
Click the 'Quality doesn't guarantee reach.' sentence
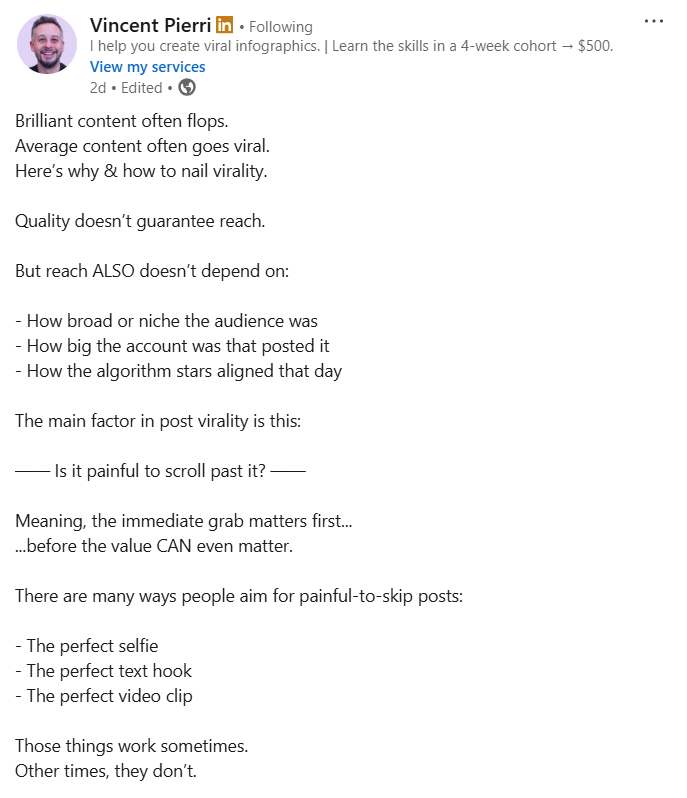(x=140, y=221)
